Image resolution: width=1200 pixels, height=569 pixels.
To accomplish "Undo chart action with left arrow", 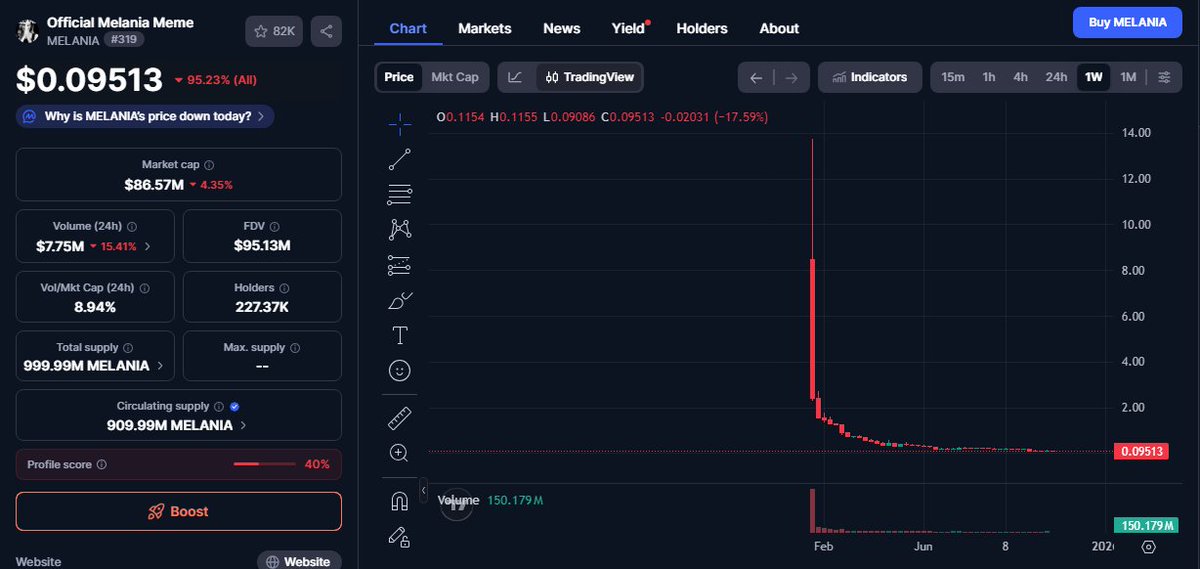I will (756, 77).
